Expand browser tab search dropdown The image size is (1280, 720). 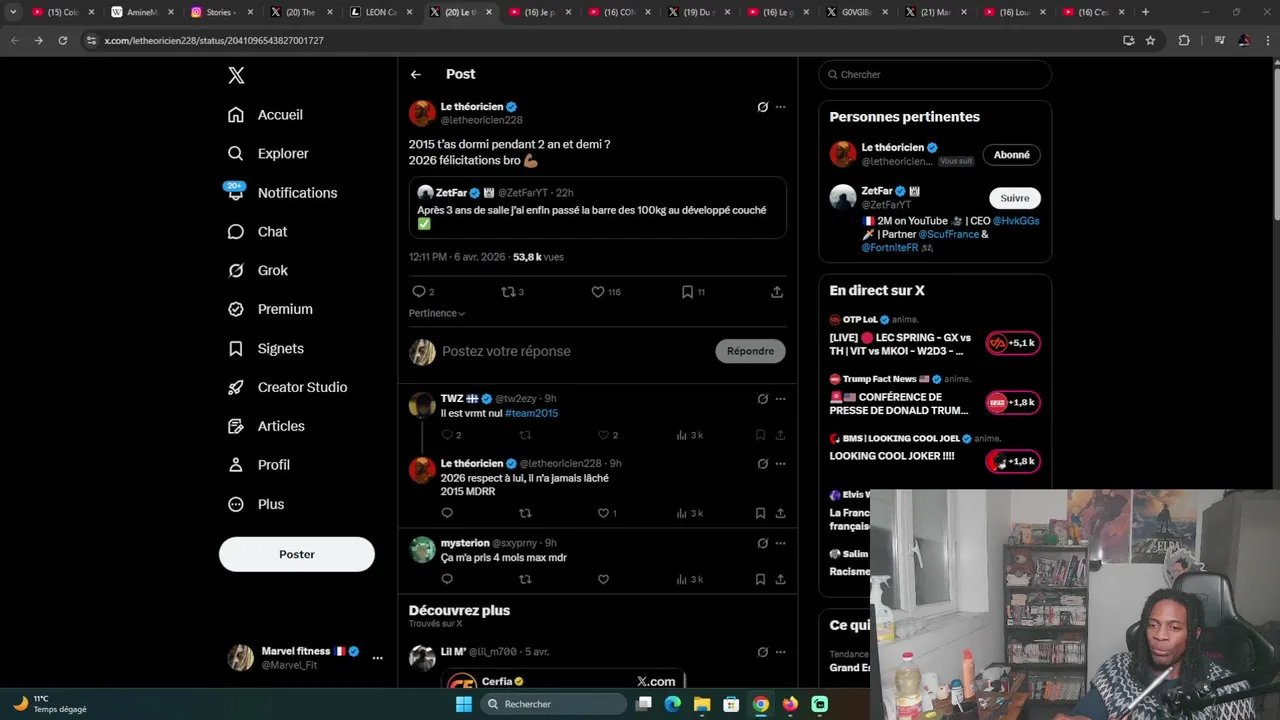(13, 12)
